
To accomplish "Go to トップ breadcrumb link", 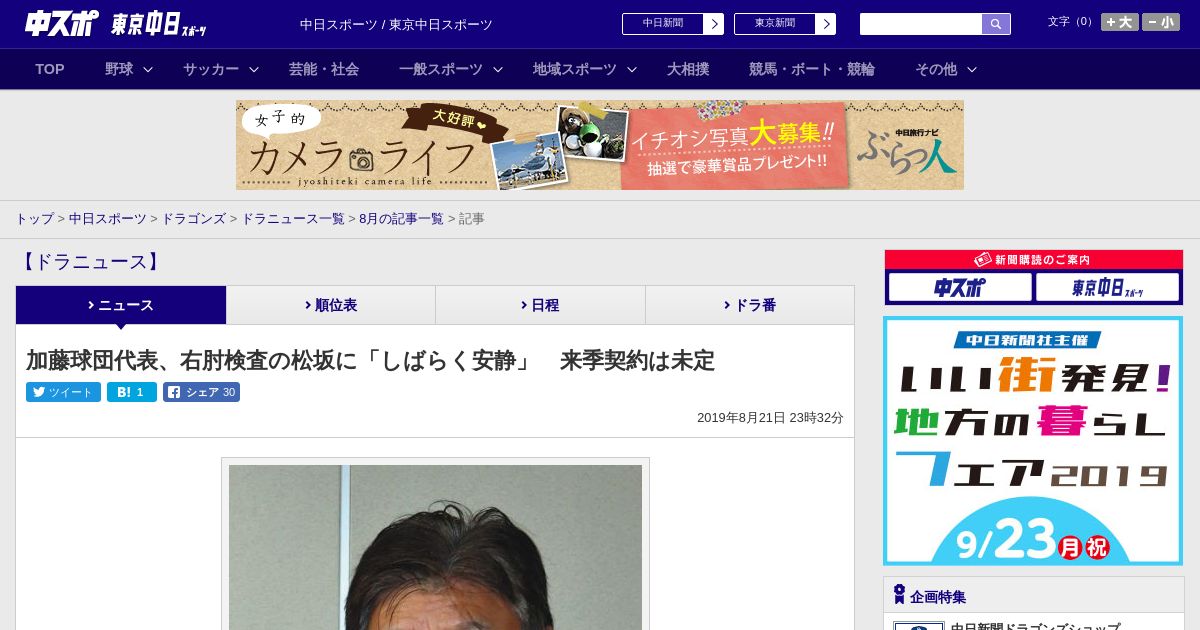I will click(x=35, y=219).
